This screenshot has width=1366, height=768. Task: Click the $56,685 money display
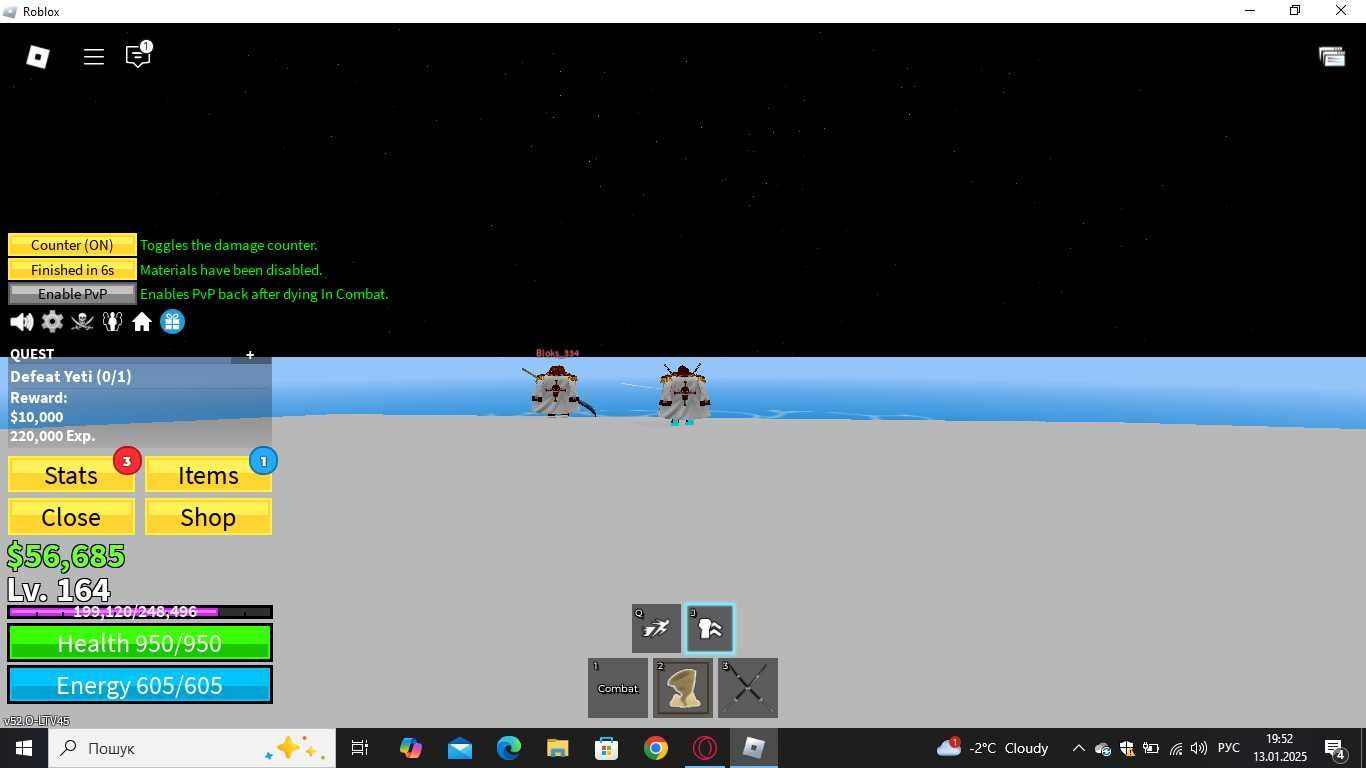66,555
